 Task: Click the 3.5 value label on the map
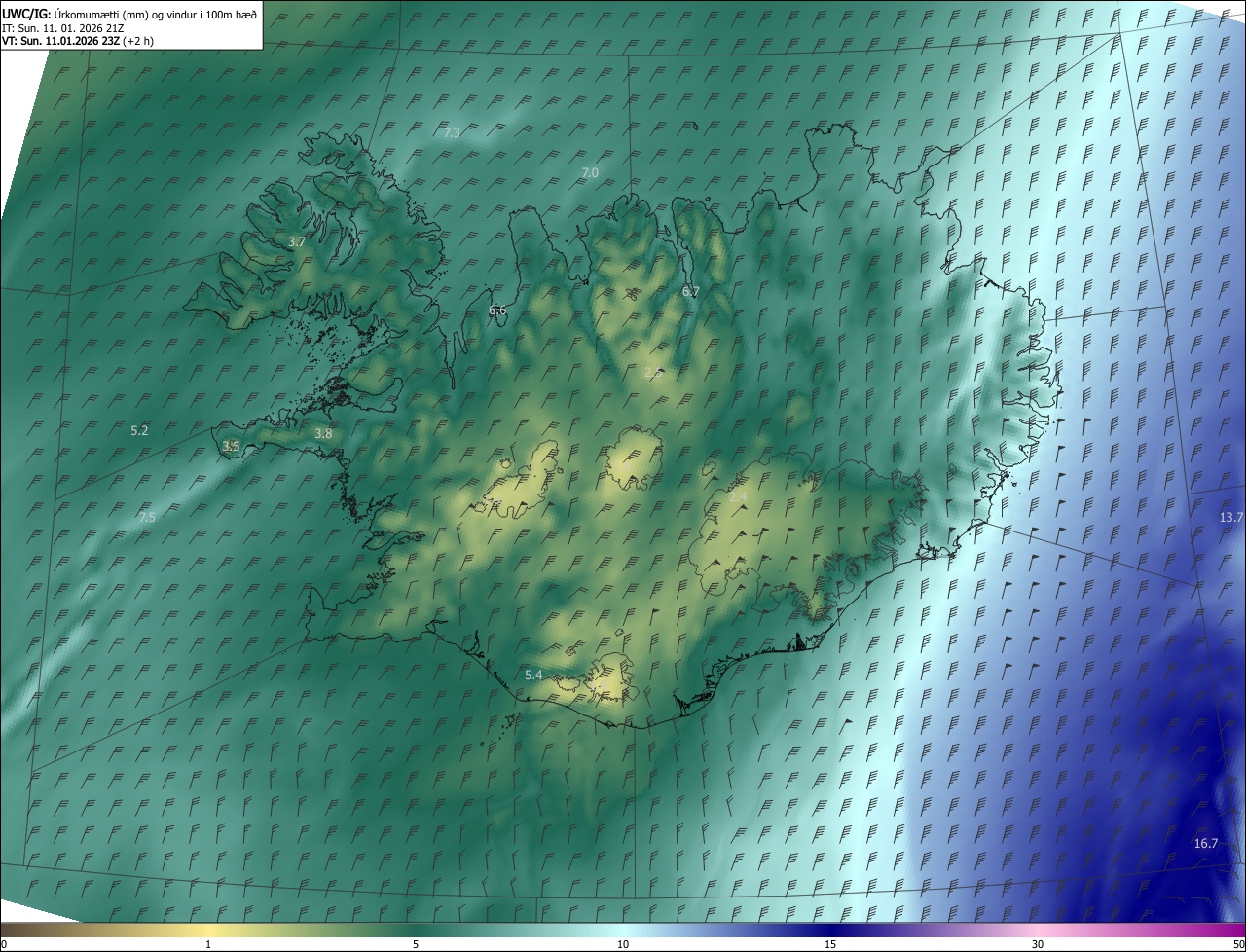(231, 445)
